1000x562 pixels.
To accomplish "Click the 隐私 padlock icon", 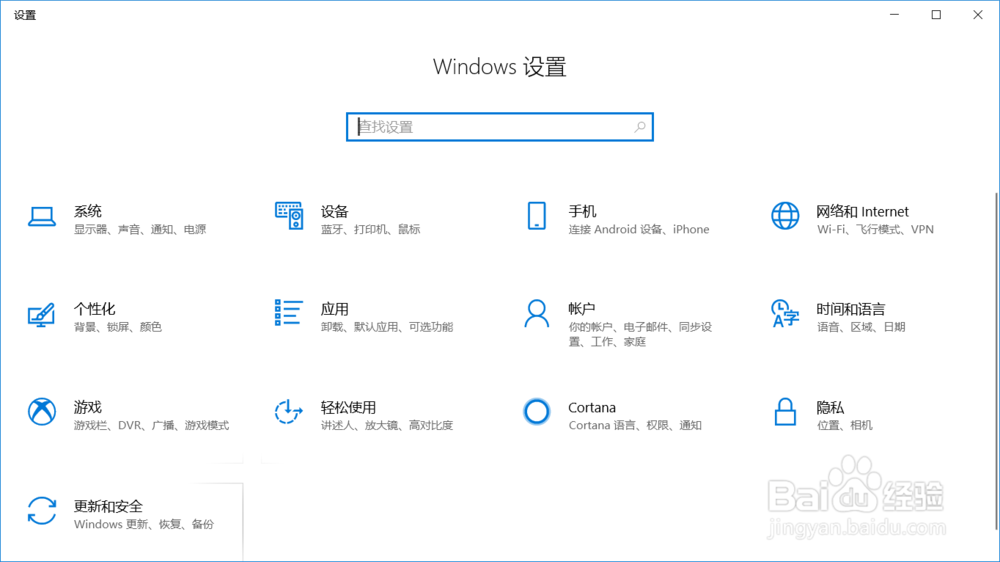I will (785, 411).
